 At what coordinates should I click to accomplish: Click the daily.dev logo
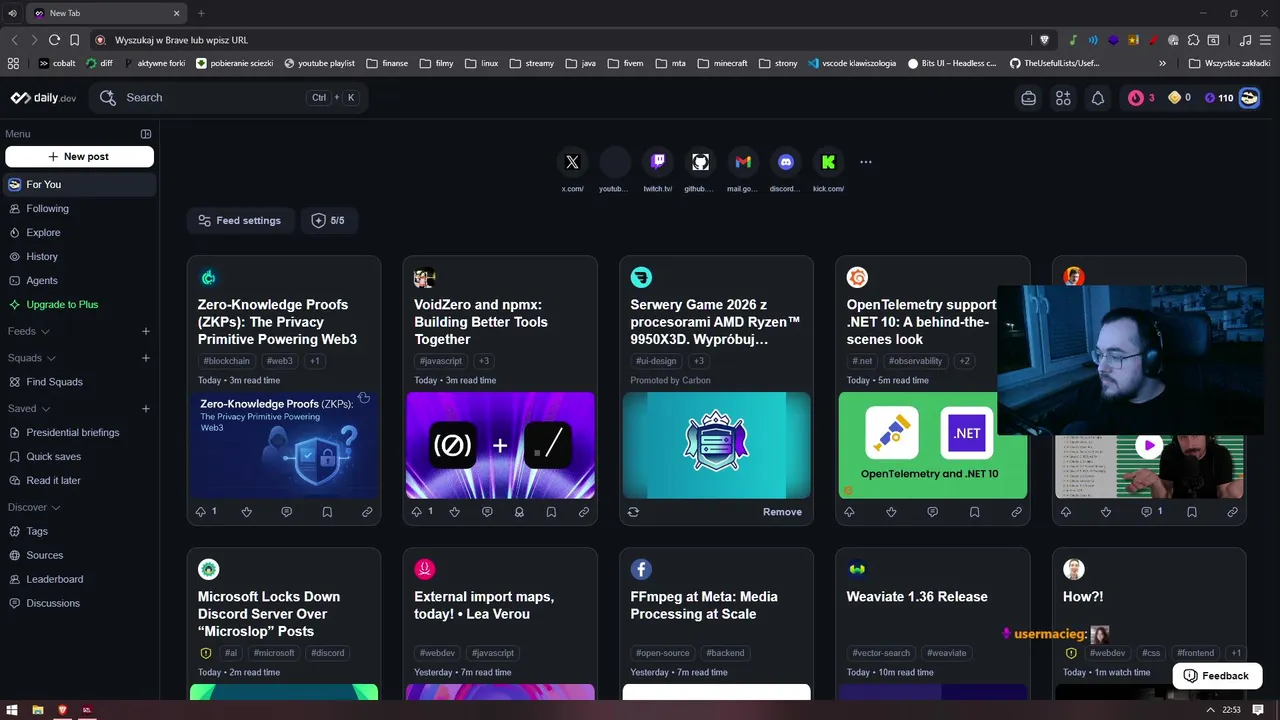point(43,98)
